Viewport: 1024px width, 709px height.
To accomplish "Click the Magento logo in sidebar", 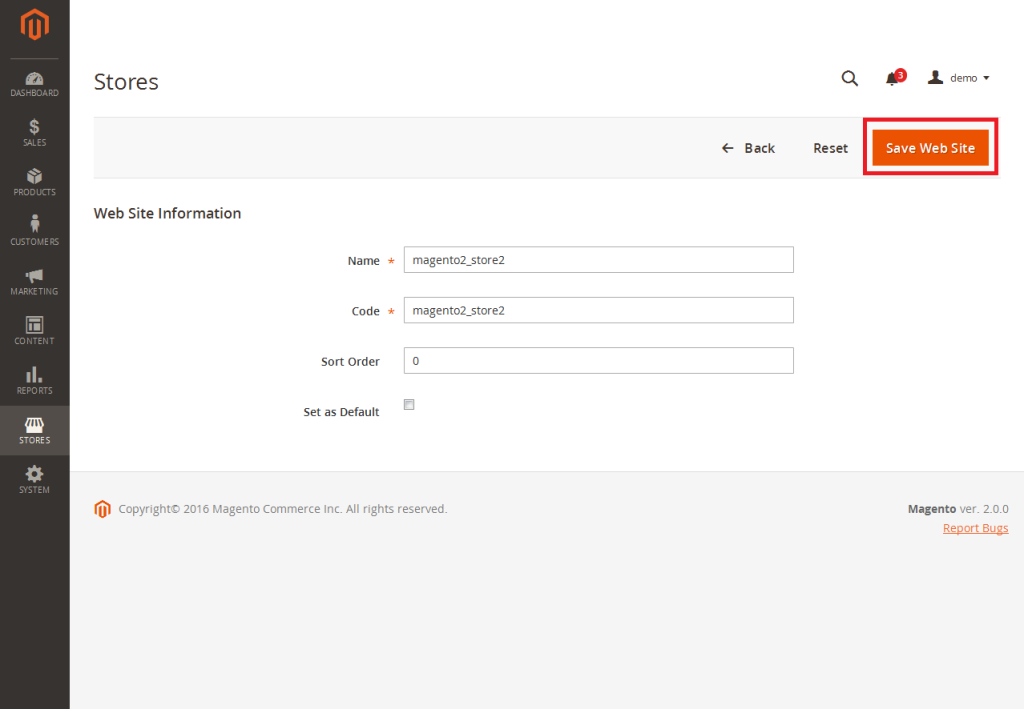I will [x=34, y=26].
